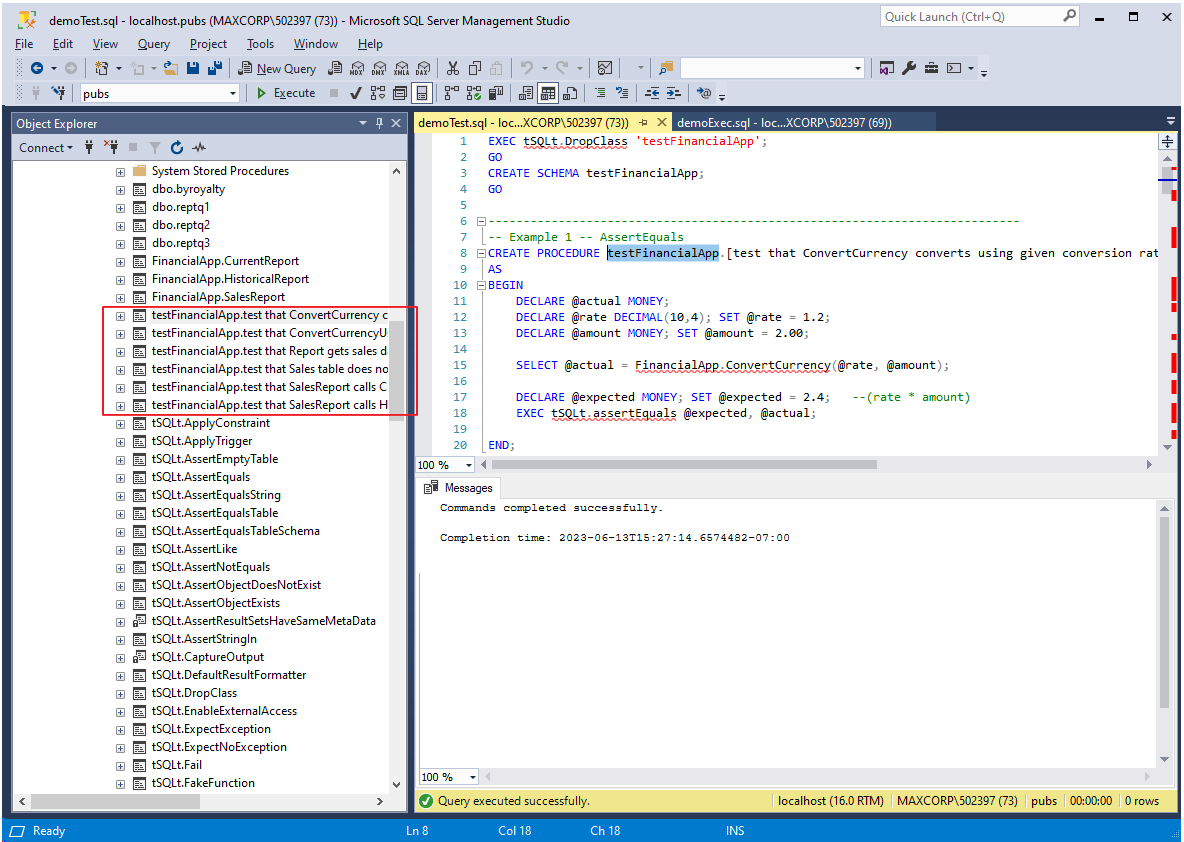The height and width of the screenshot is (842, 1184).
Task: Expand the tSQLt.AssertEquals stored procedure
Action: (x=121, y=477)
